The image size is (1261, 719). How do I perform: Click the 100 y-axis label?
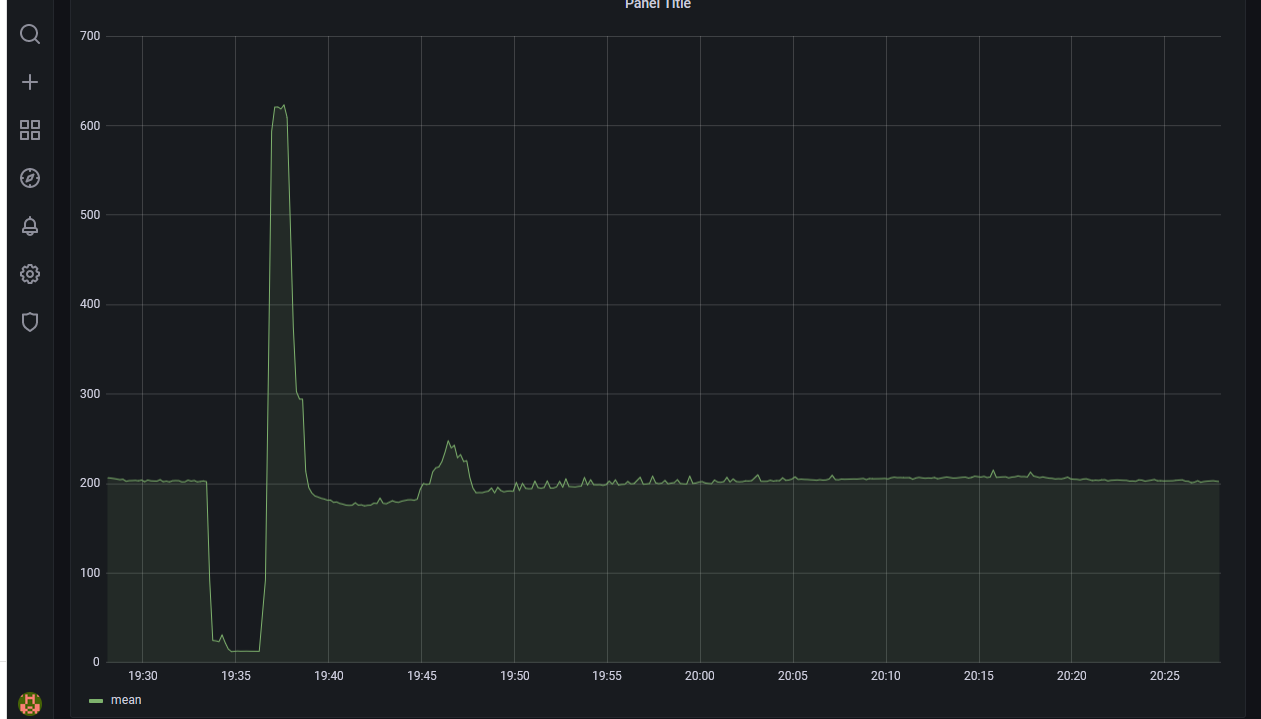(x=90, y=573)
